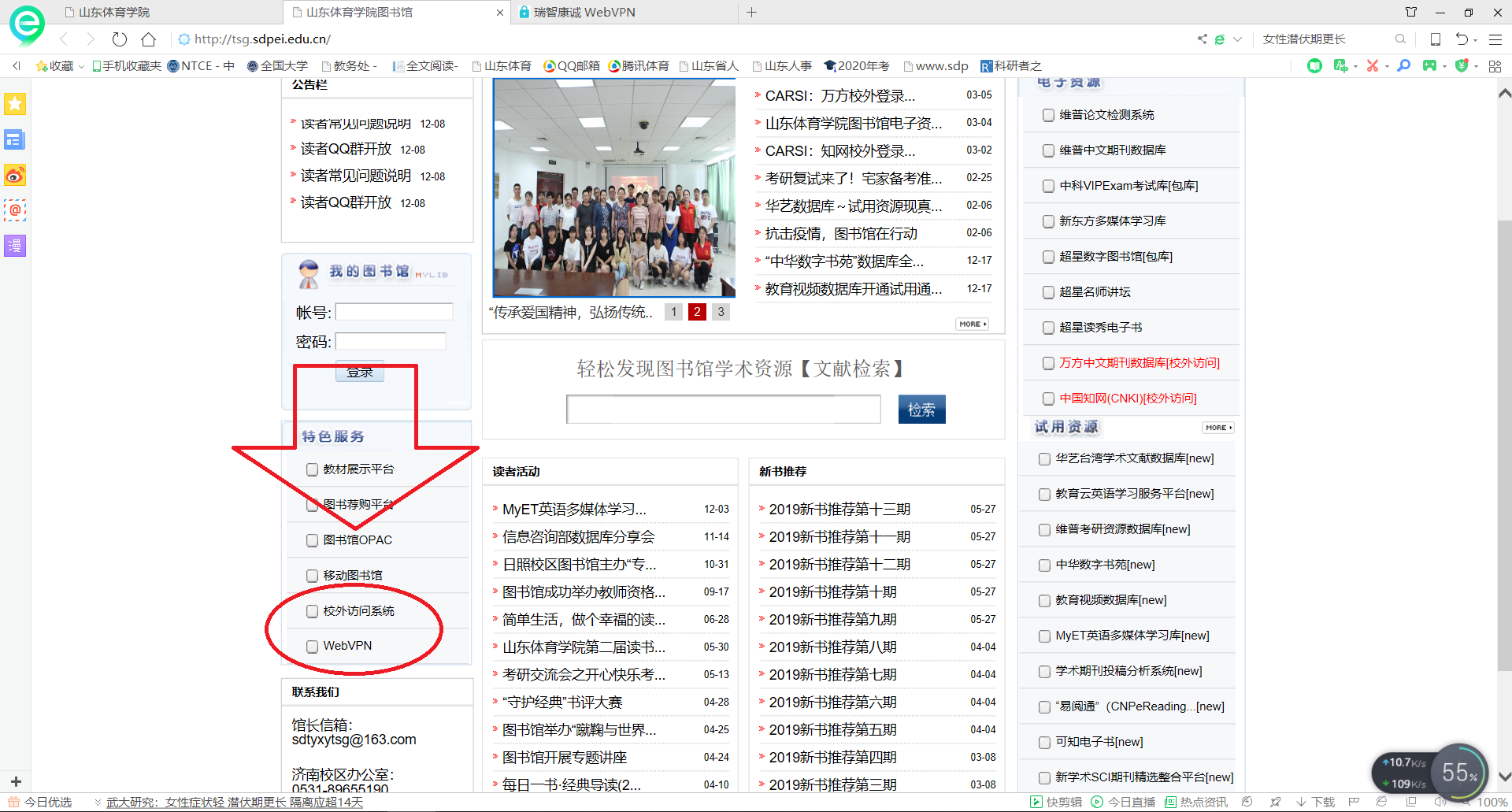Open the mobile phone view icon

(1436, 39)
